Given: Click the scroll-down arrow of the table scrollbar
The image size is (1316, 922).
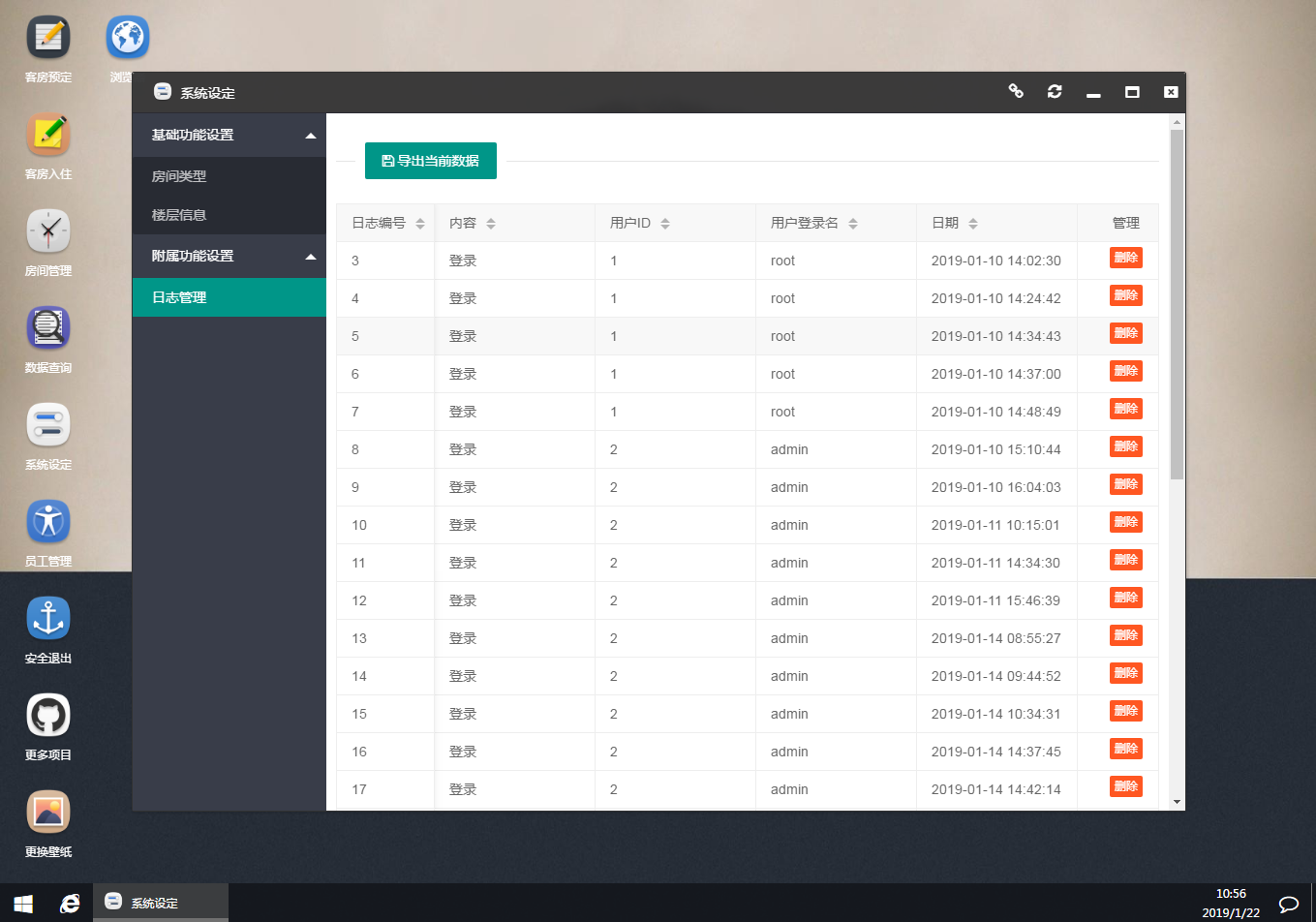Looking at the screenshot, I should pyautogui.click(x=1177, y=802).
